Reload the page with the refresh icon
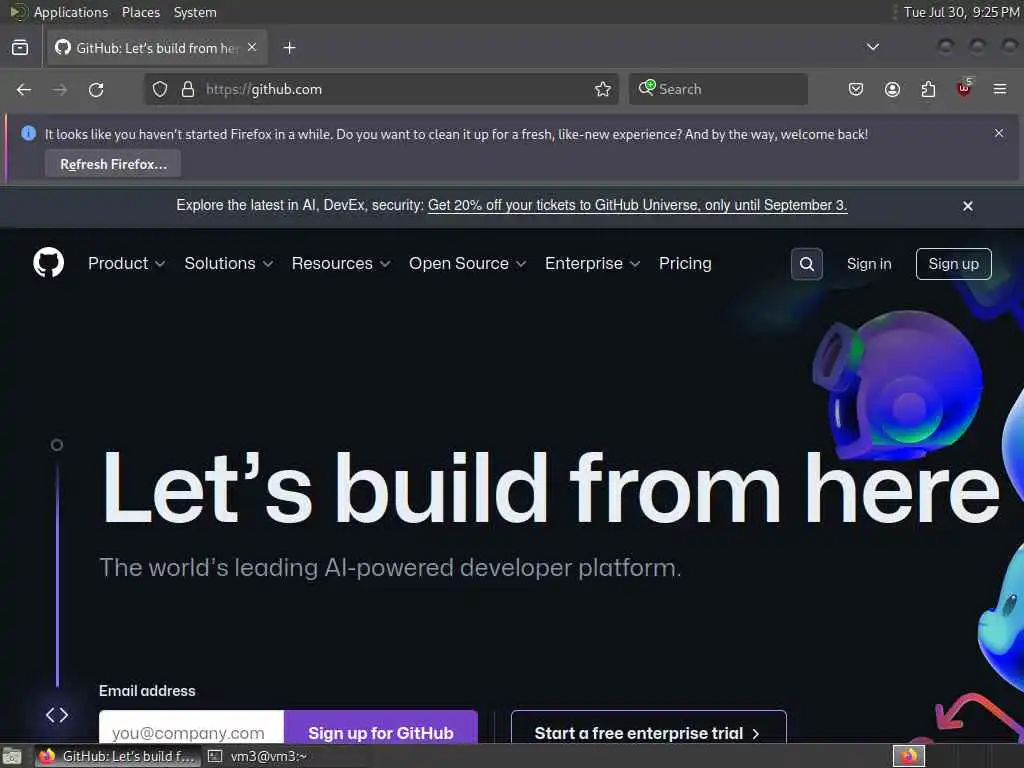1024x768 pixels. [96, 89]
